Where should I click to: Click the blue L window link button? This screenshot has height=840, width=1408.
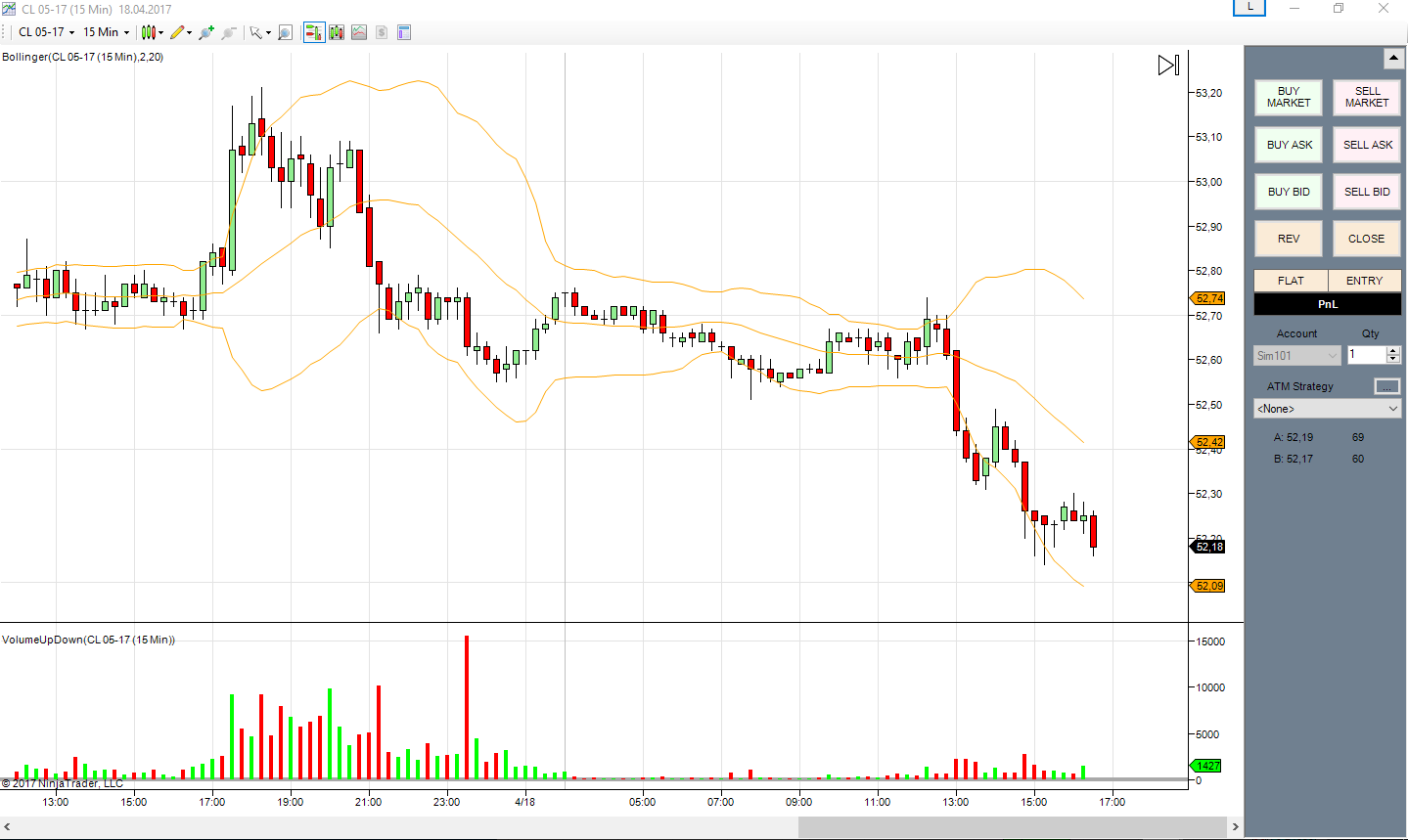[x=1249, y=8]
